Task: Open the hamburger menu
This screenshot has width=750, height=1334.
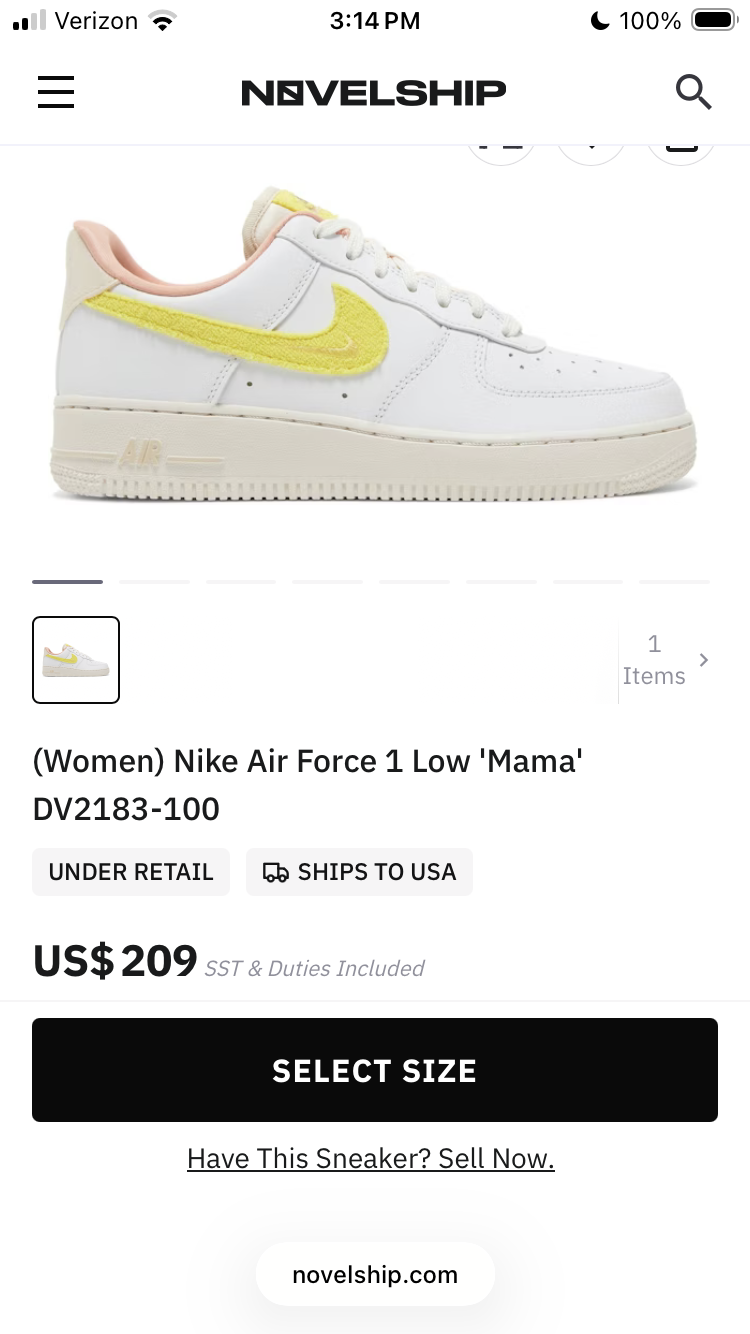Action: click(x=56, y=93)
